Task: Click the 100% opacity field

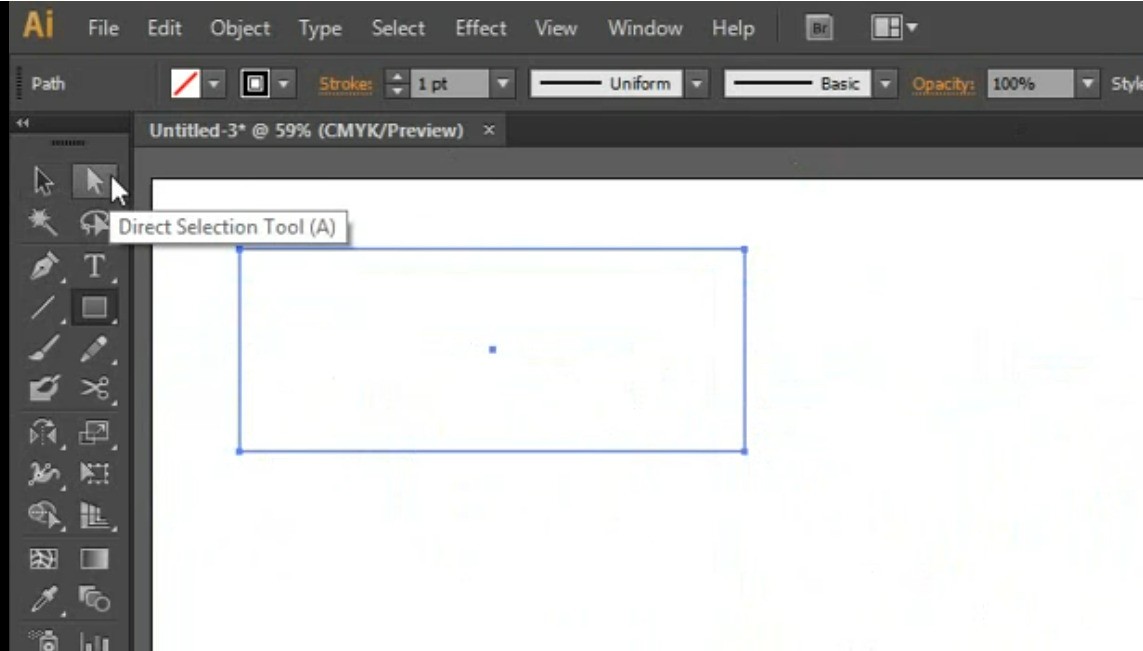Action: click(1030, 83)
